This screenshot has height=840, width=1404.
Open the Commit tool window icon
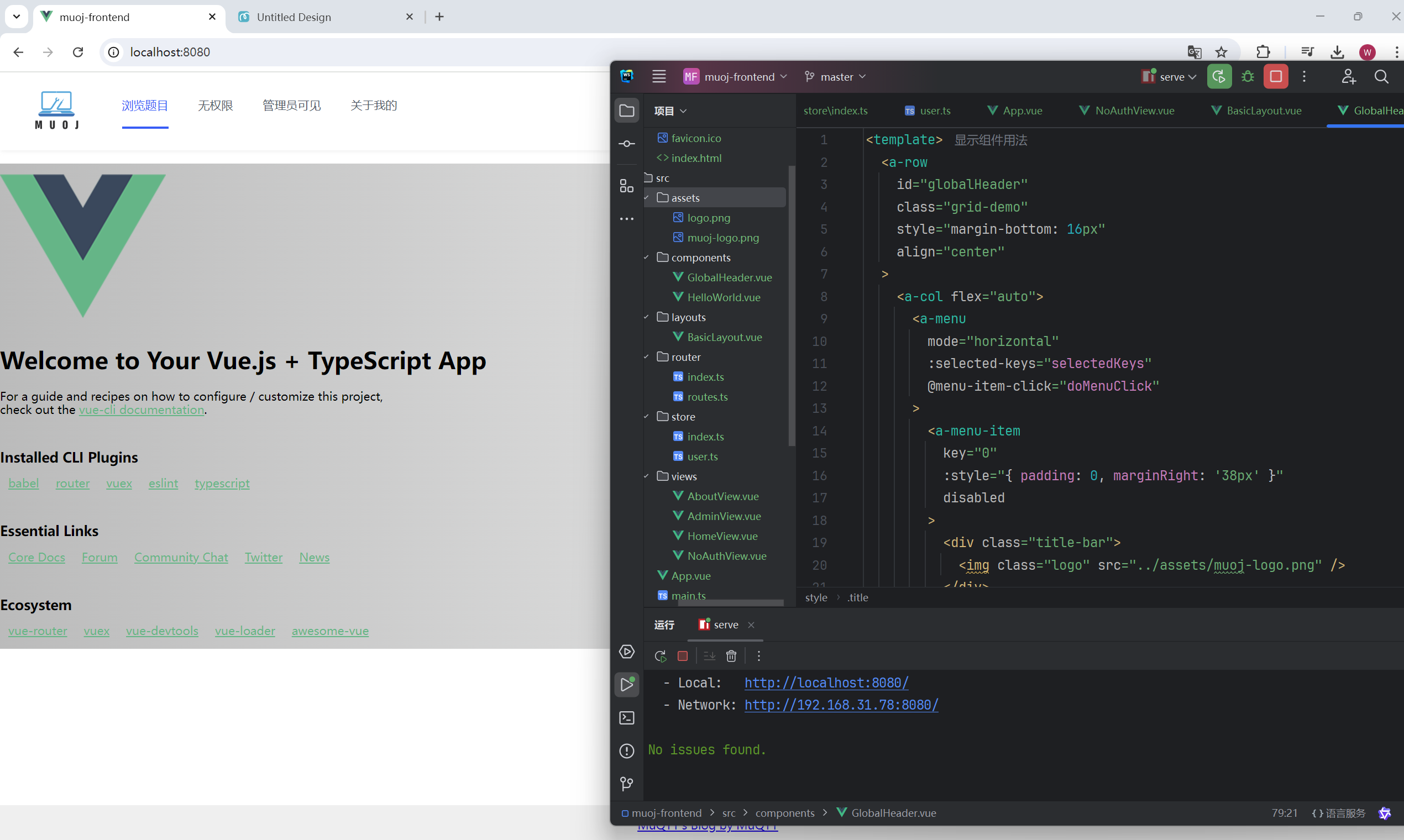tap(627, 144)
